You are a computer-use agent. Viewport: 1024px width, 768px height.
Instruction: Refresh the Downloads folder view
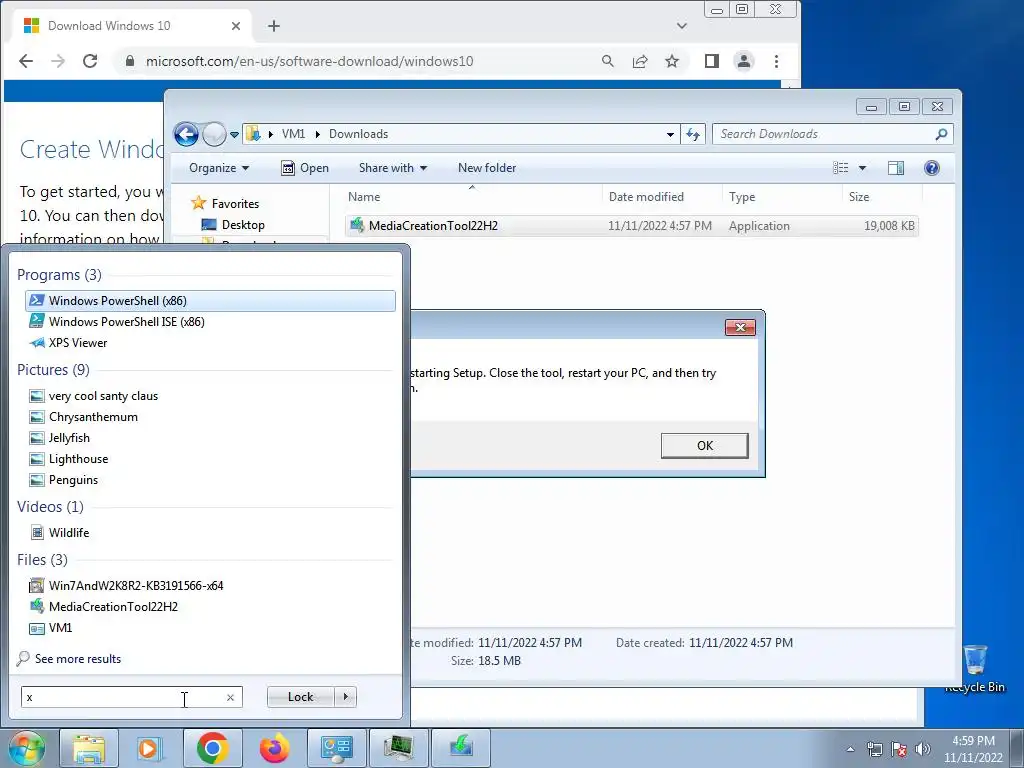tap(693, 135)
